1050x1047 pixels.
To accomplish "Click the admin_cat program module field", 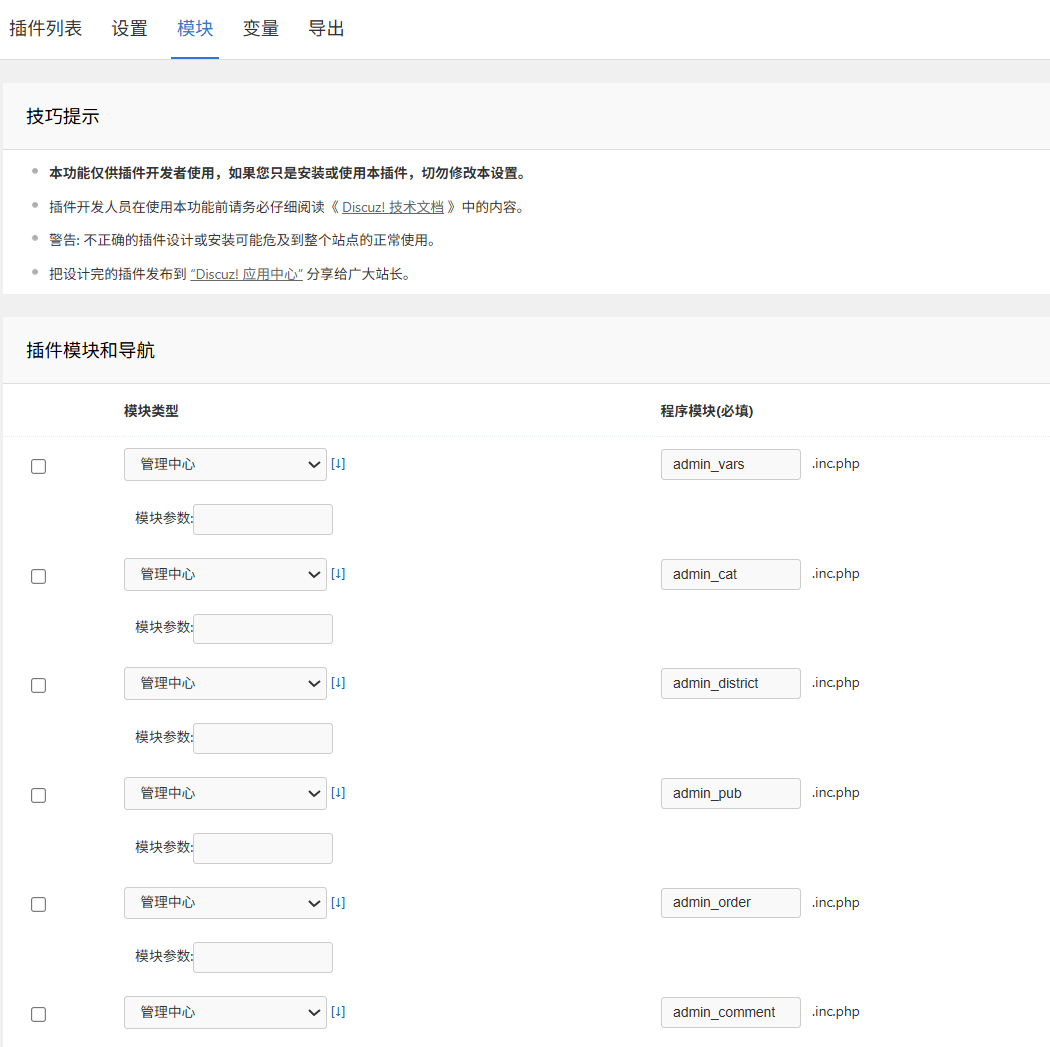I will 730,575.
